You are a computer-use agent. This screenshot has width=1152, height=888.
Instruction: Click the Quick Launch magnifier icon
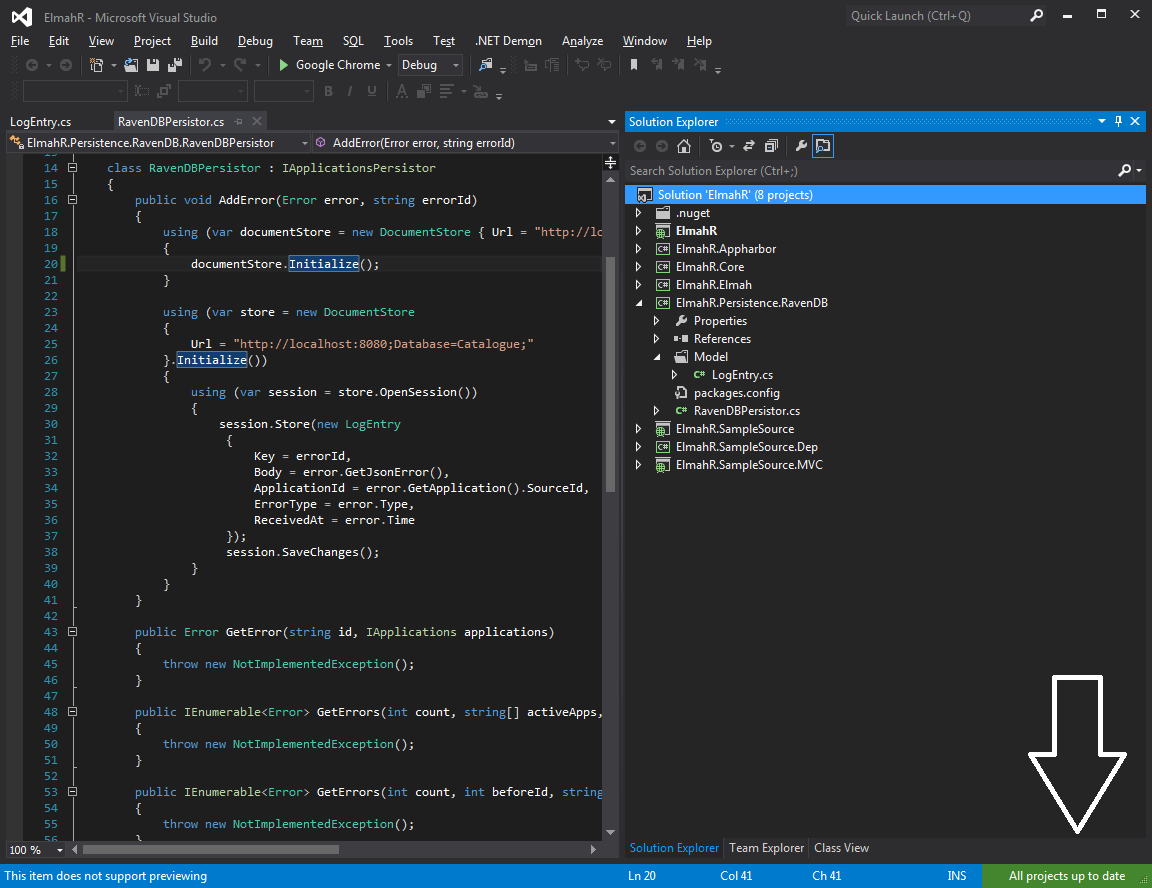point(1036,15)
